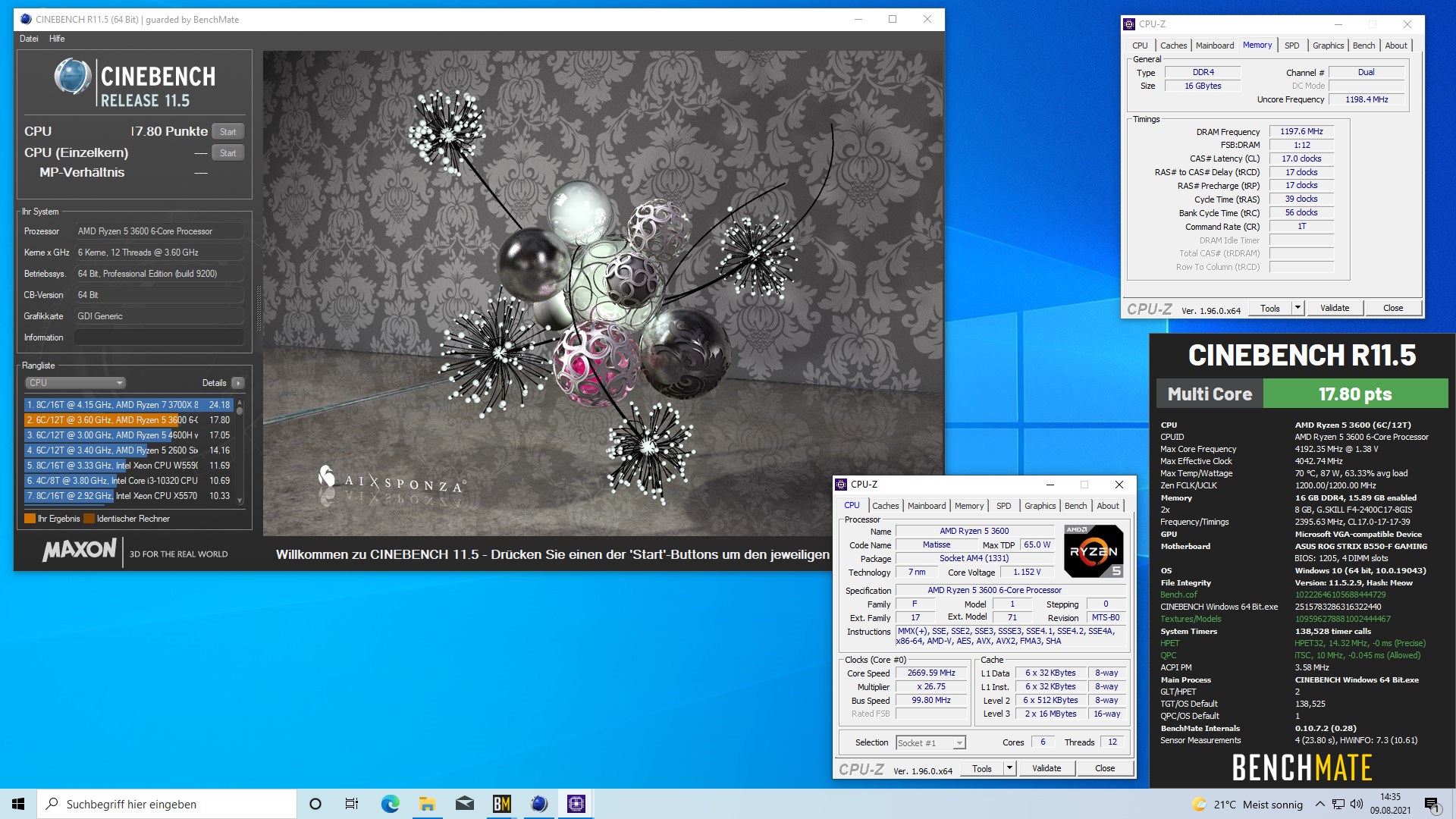Click the AMD Ryzen 5 logo badge

(x=1094, y=551)
